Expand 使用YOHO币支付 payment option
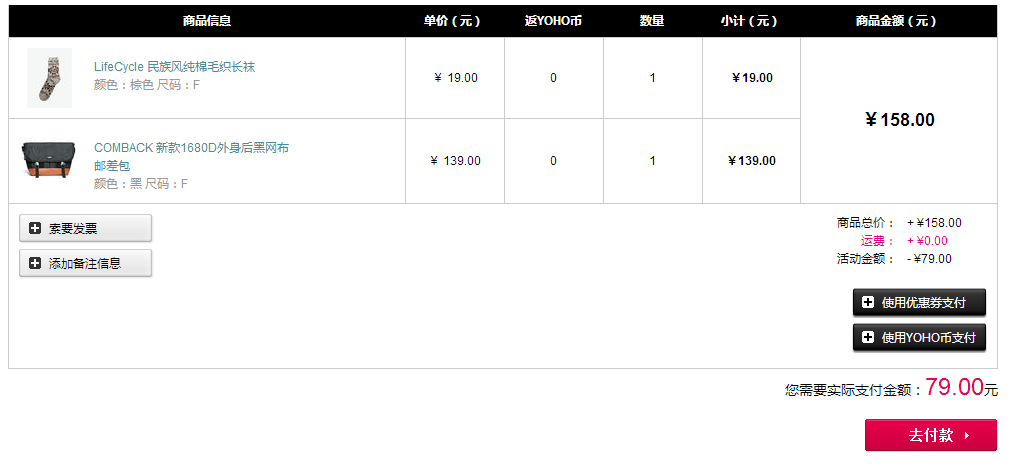1017x469 pixels. tap(919, 337)
